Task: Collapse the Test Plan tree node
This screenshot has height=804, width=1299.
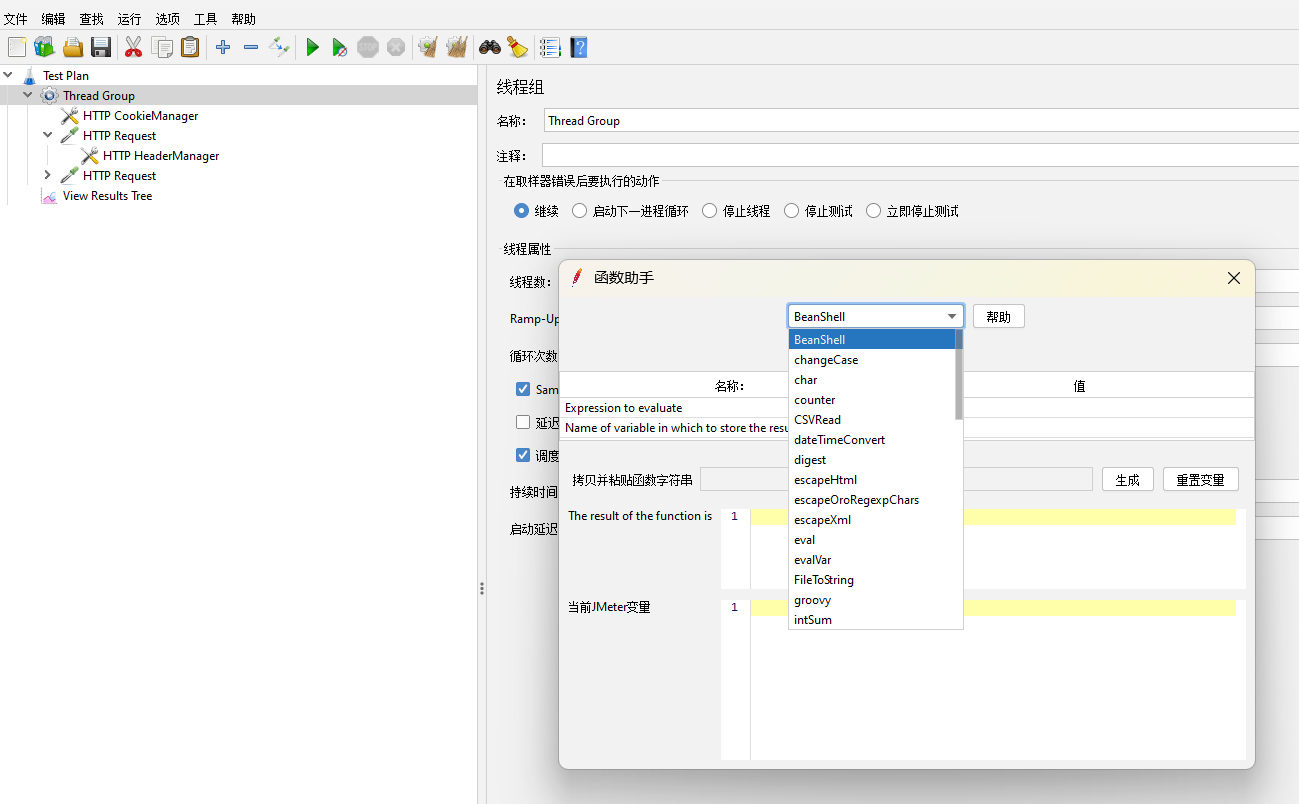Action: [x=8, y=75]
